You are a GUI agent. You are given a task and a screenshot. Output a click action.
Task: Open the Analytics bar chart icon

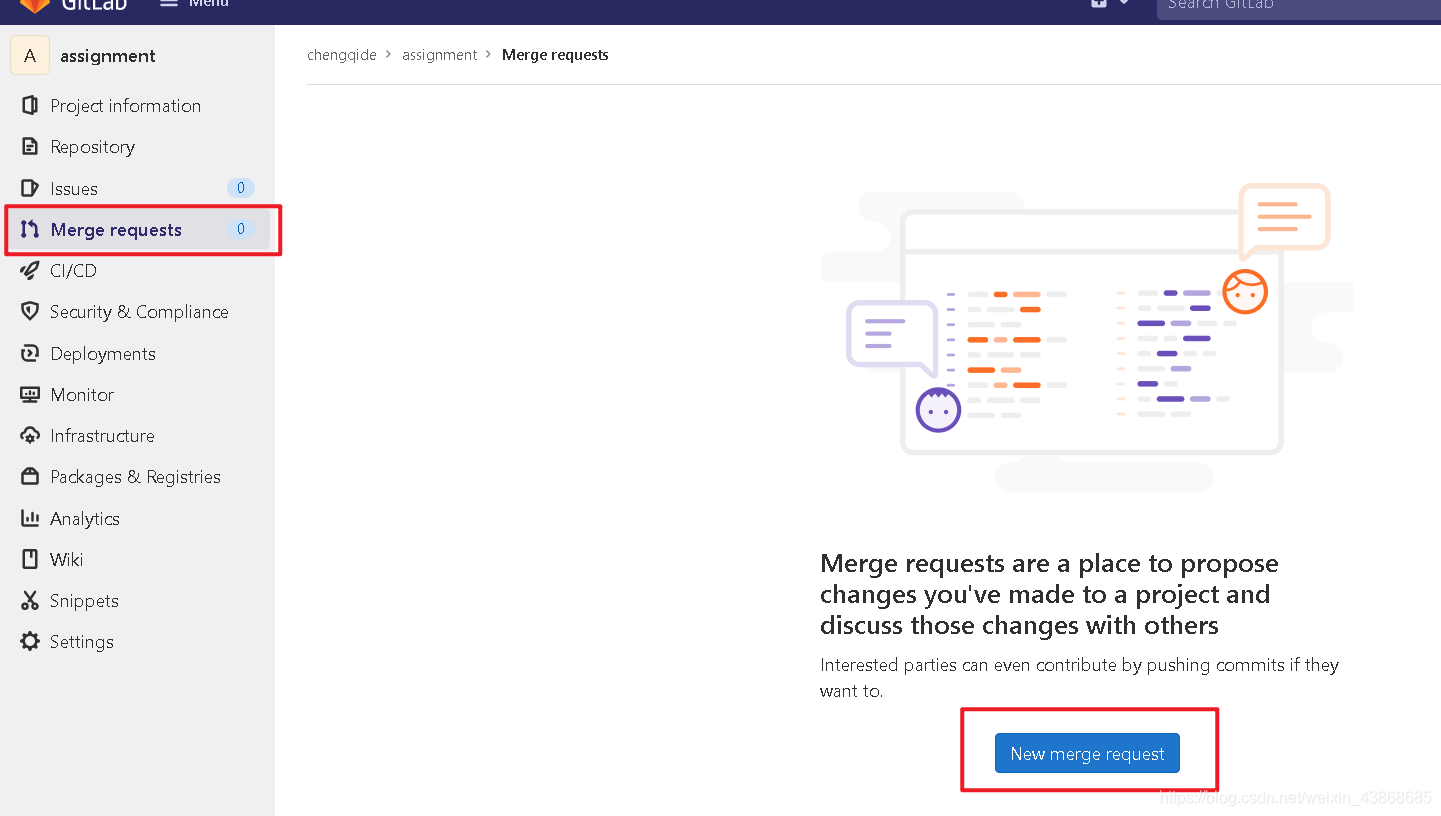click(x=30, y=518)
